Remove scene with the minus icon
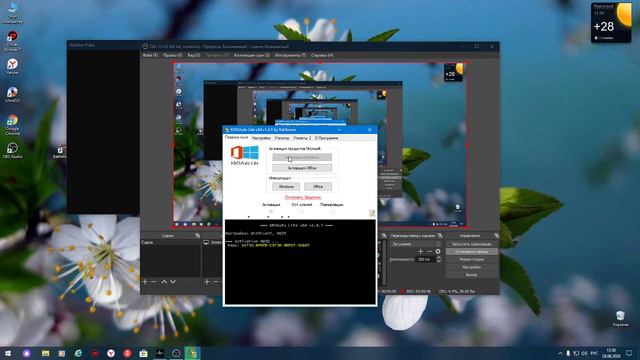The image size is (640, 360). pyautogui.click(x=154, y=282)
